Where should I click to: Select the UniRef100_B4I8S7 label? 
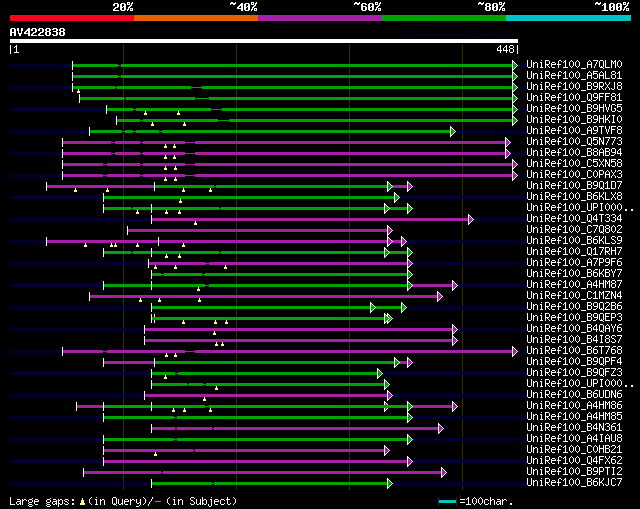(574, 340)
